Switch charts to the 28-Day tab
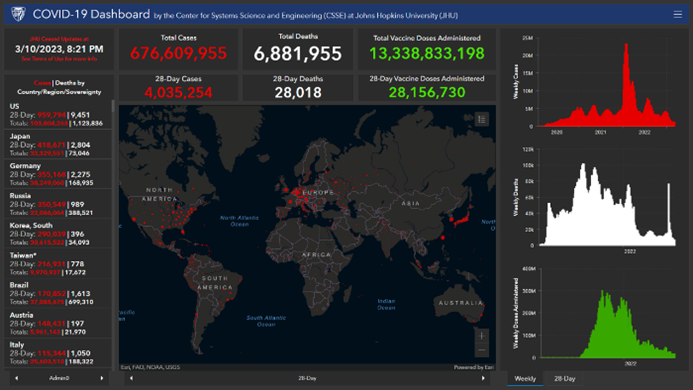 (564, 379)
